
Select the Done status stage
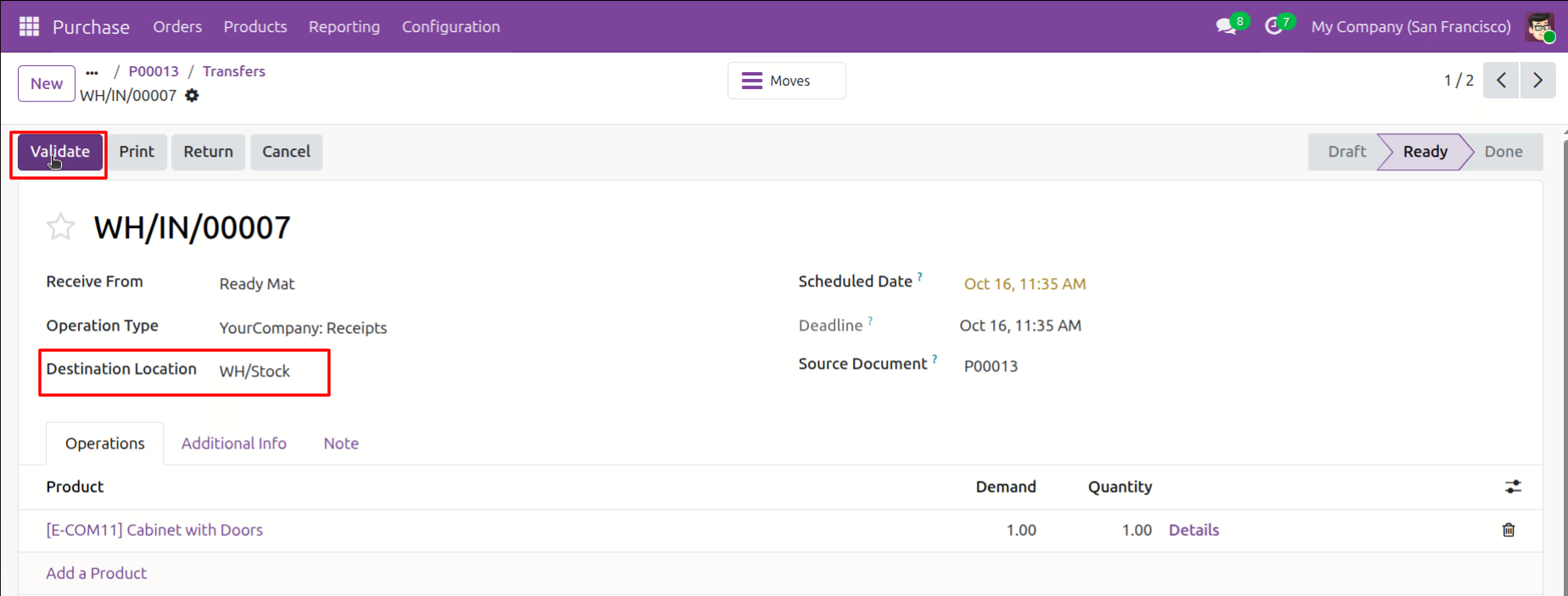1504,152
